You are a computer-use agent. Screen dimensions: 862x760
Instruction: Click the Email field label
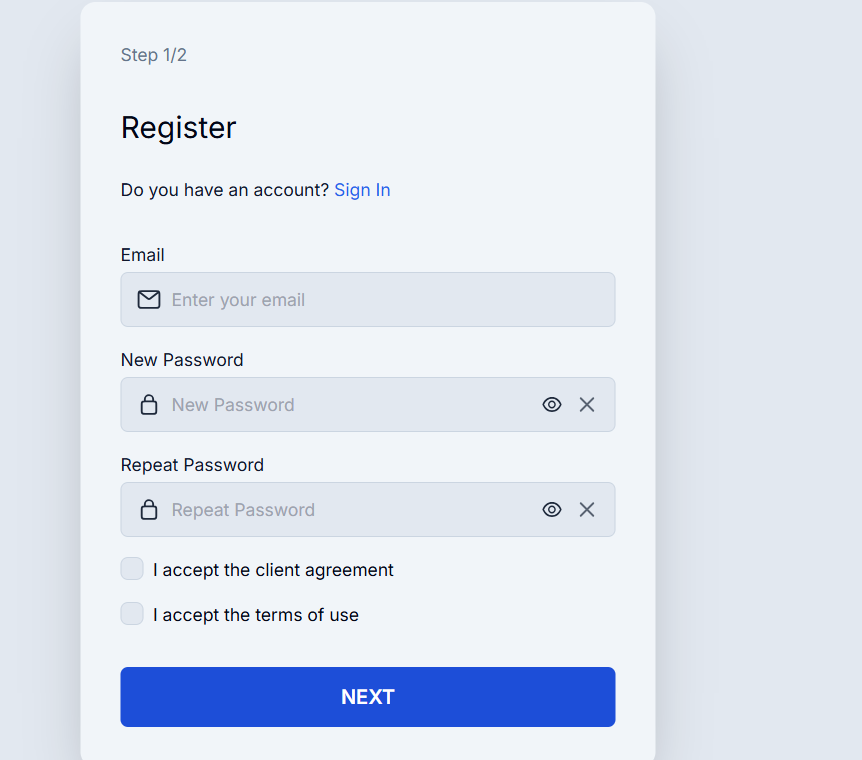(142, 255)
